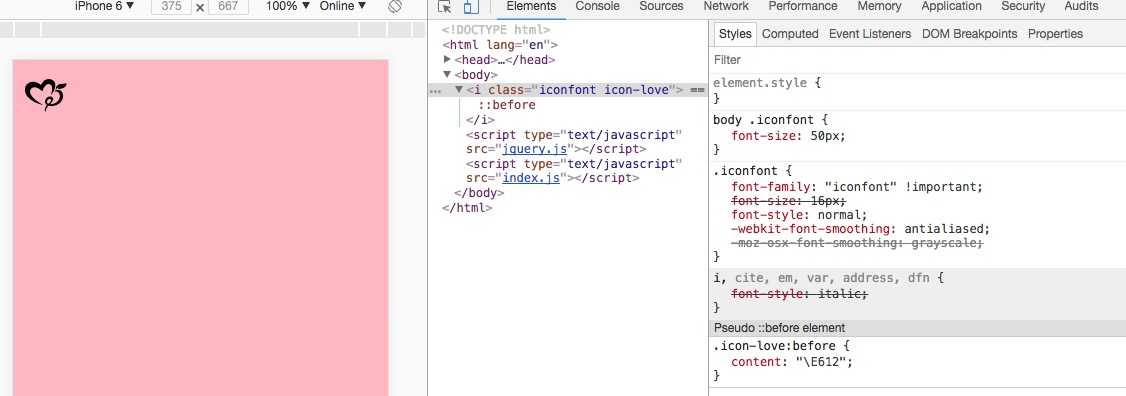Open the Audits tab
This screenshot has height=396, width=1126.
tap(1081, 6)
